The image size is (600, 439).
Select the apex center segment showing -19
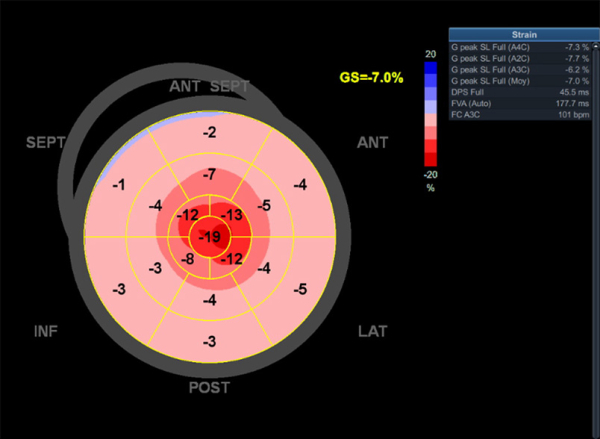(x=210, y=237)
